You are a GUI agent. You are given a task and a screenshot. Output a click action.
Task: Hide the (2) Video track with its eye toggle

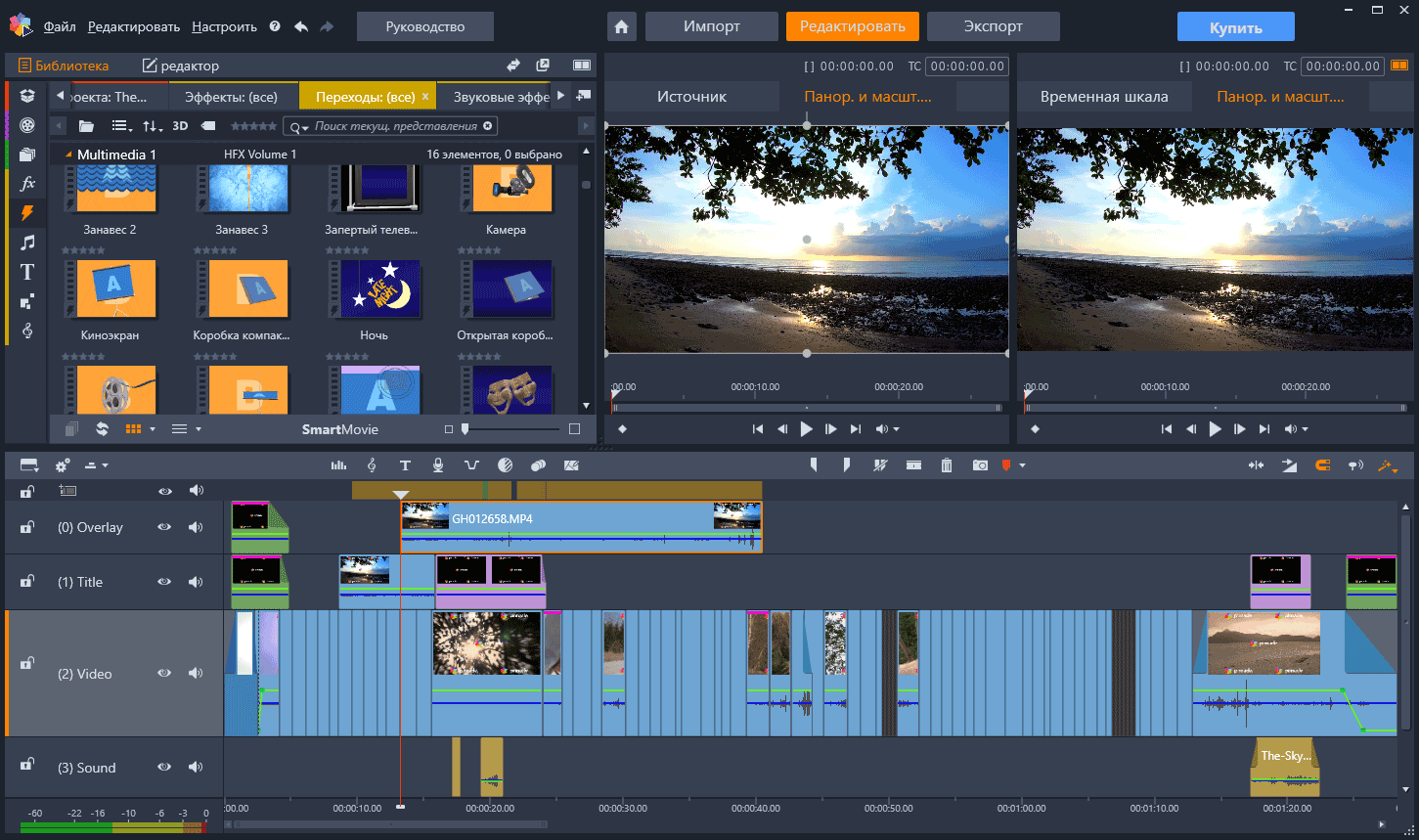(164, 673)
